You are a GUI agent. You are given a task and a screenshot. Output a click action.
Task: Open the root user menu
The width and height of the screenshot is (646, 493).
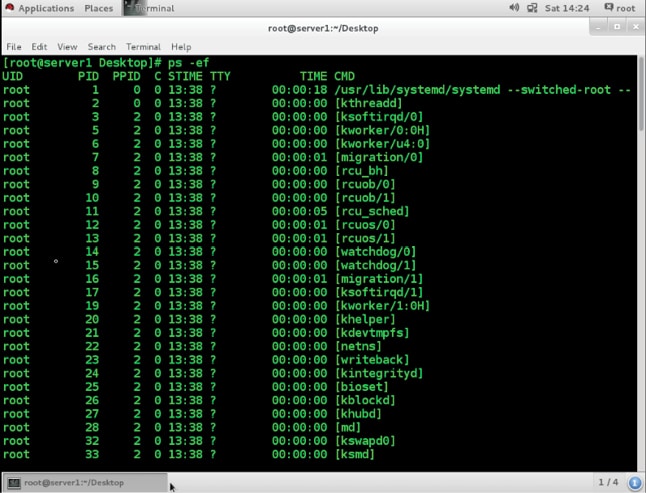(x=620, y=8)
